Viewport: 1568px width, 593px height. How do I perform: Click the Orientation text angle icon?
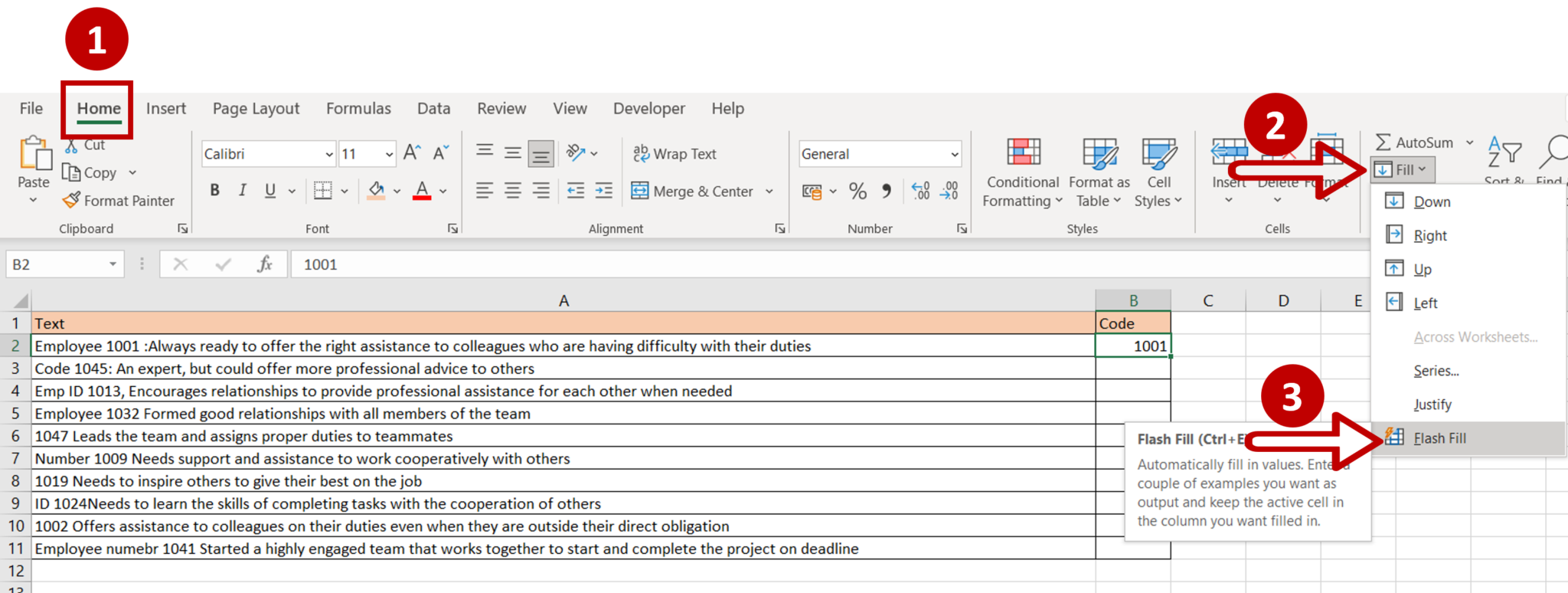tap(576, 153)
